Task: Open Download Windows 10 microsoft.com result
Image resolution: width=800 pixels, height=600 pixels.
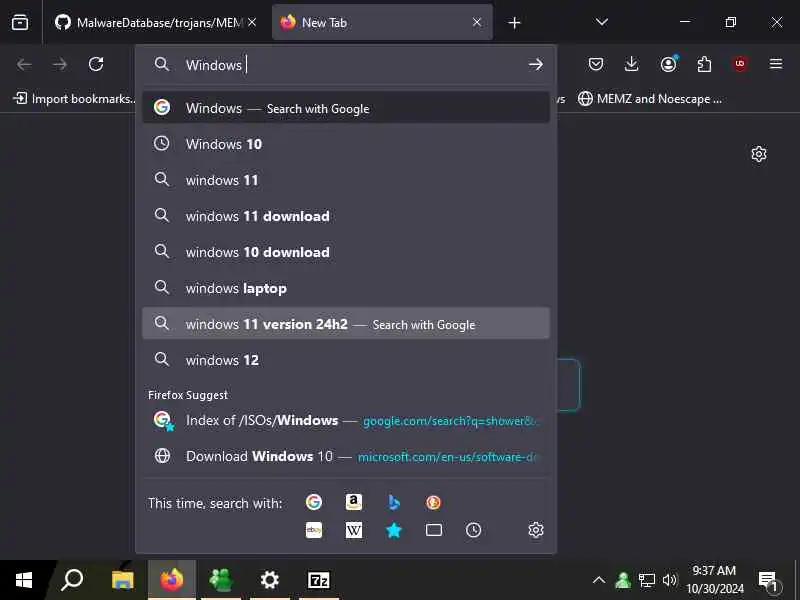Action: point(346,456)
